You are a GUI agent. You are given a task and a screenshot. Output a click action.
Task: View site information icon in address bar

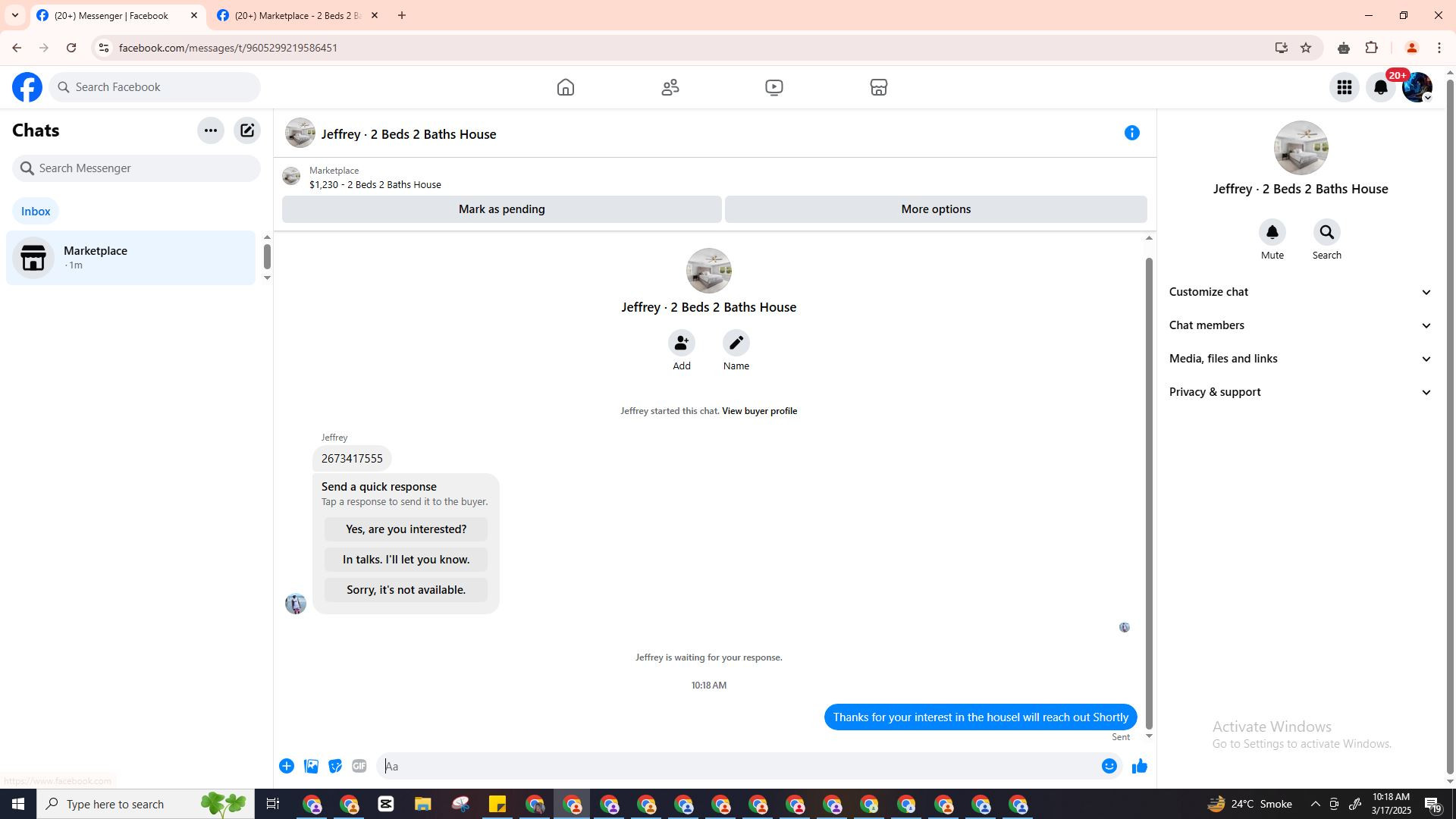tap(104, 48)
